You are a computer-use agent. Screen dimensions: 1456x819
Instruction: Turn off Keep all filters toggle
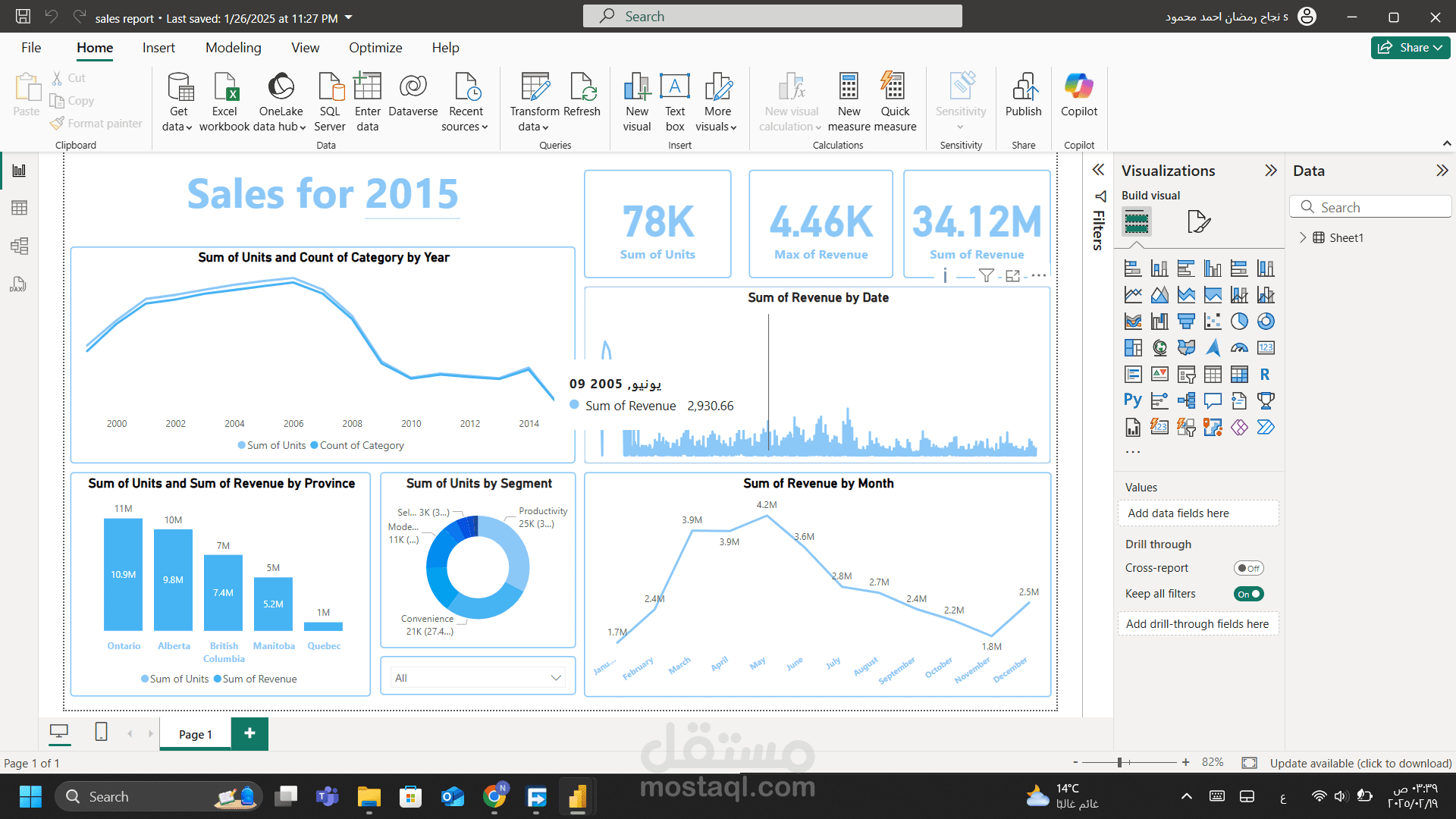[x=1248, y=594]
